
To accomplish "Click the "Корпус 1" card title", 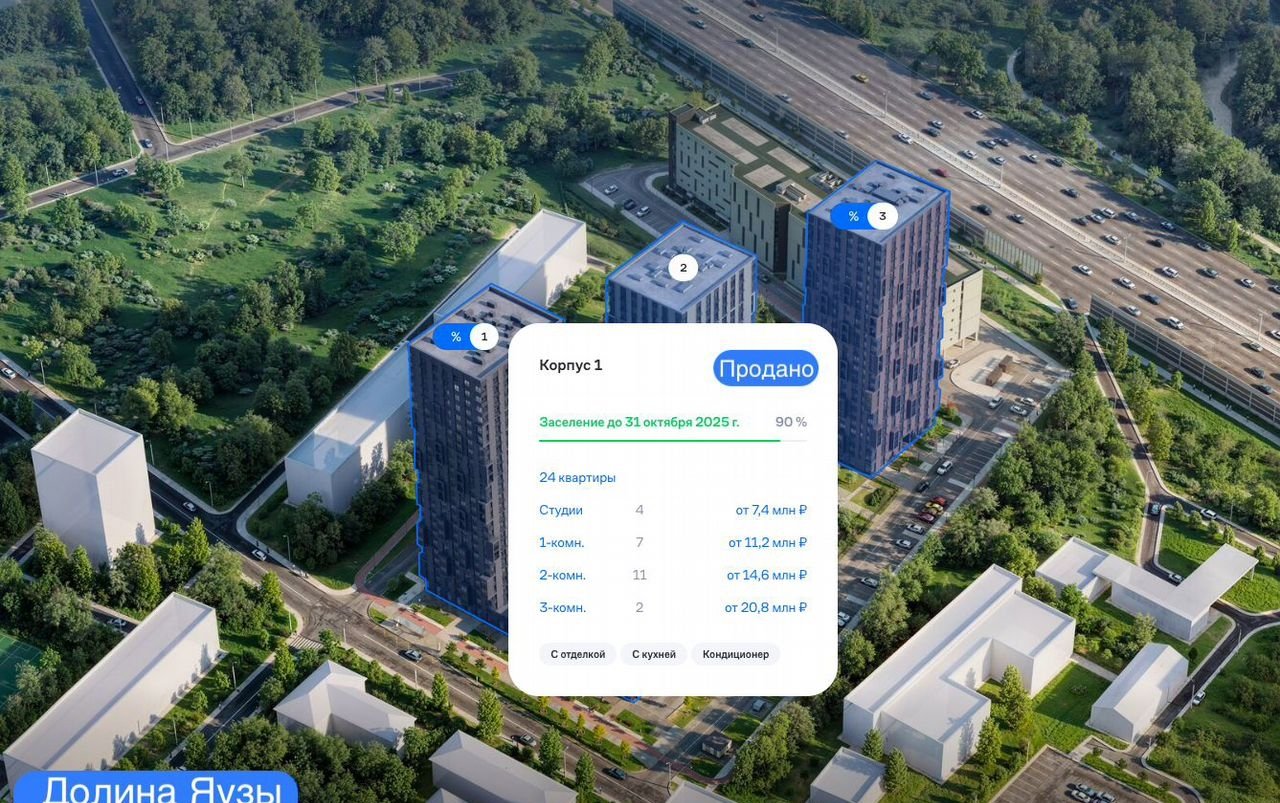I will click(x=570, y=365).
